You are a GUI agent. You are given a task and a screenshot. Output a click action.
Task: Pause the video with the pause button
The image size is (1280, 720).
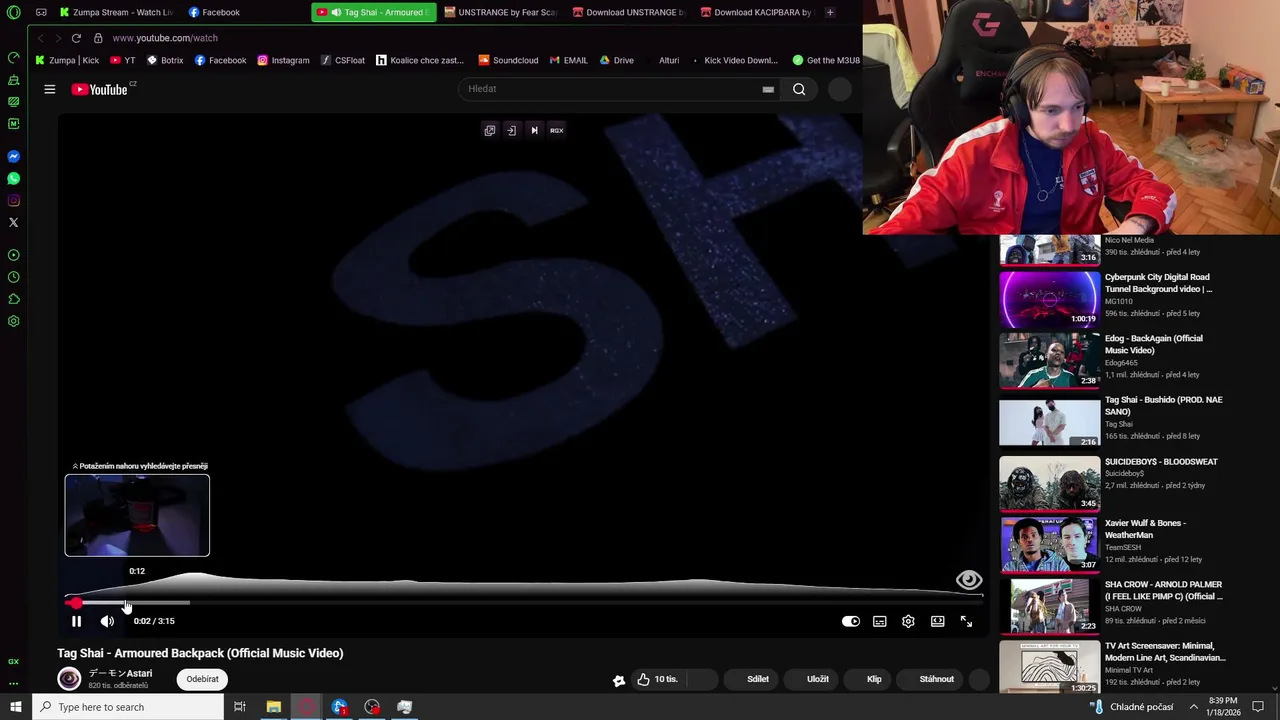pos(76,621)
